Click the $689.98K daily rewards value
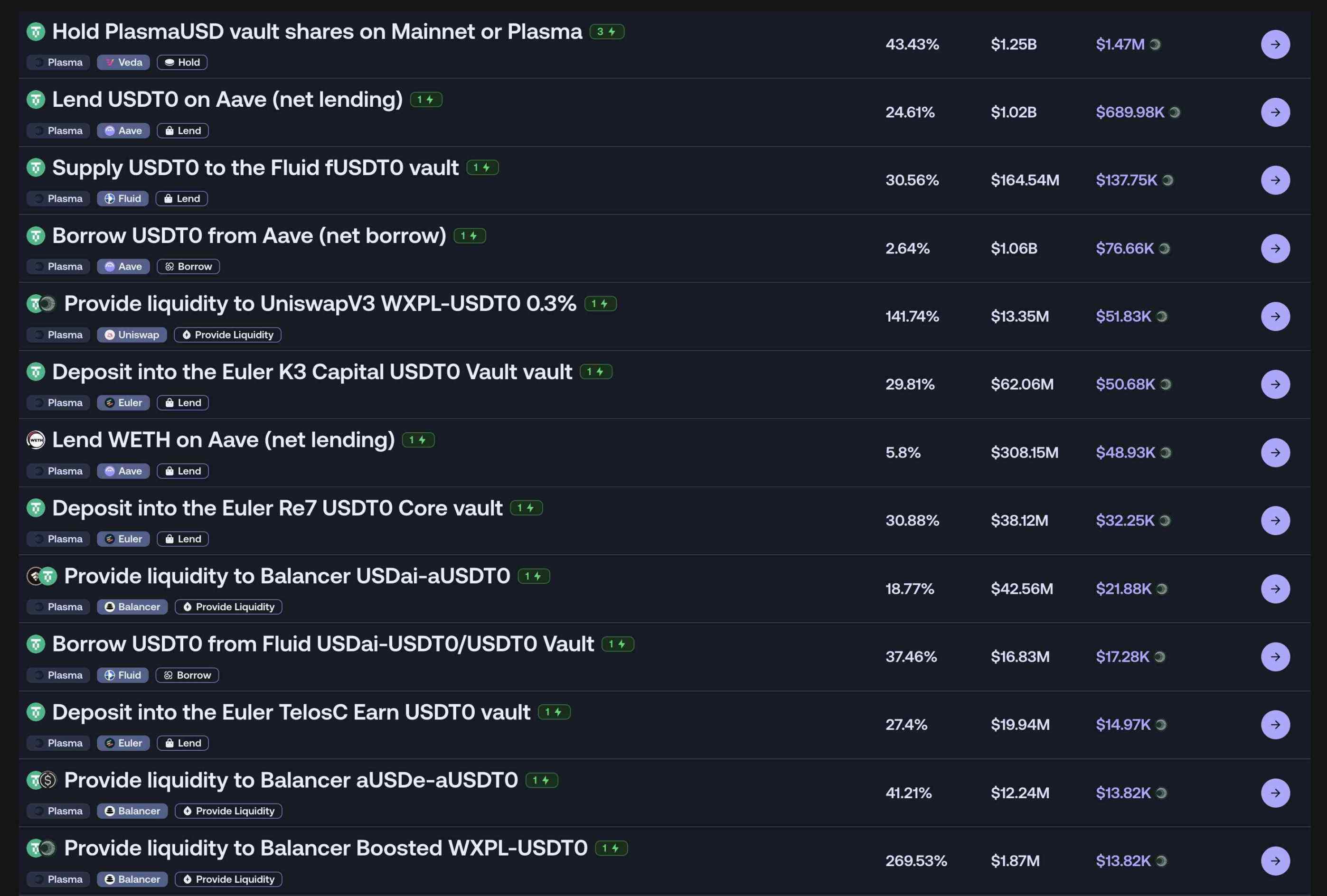The image size is (1327, 896). (1129, 112)
